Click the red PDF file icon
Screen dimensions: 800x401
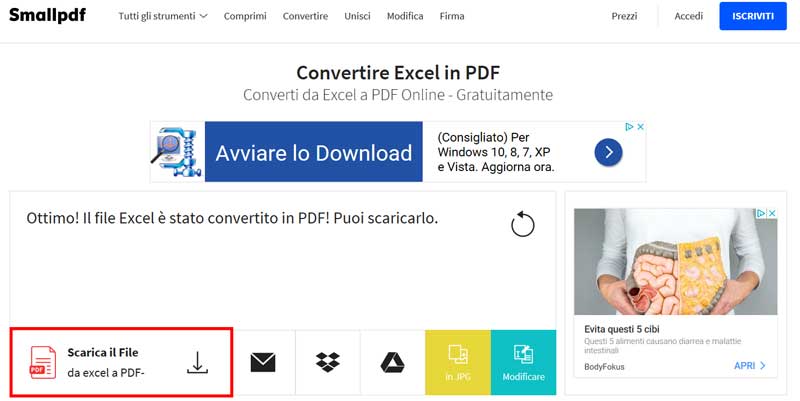coord(43,362)
